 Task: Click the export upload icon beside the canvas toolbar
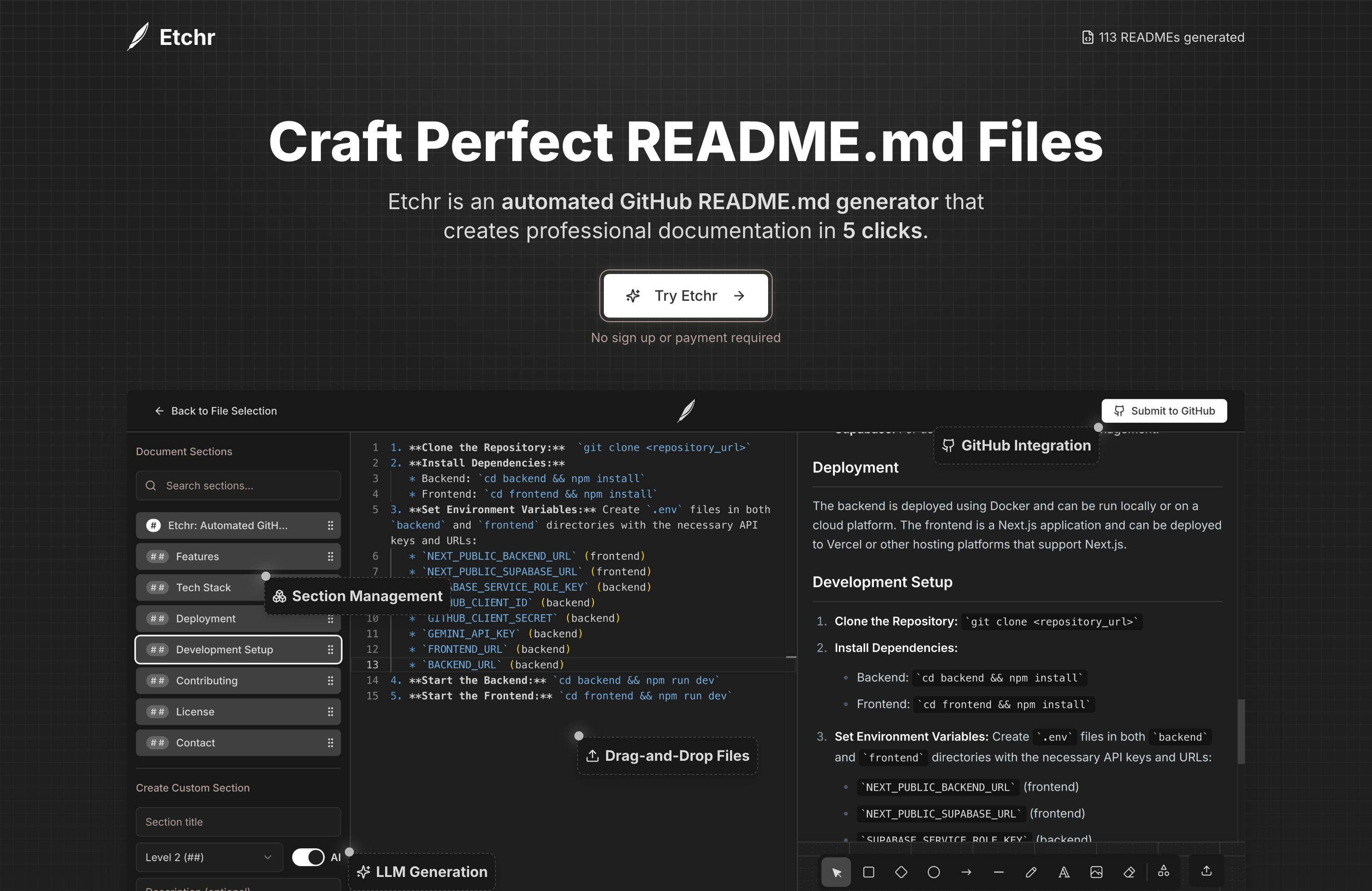(1206, 871)
